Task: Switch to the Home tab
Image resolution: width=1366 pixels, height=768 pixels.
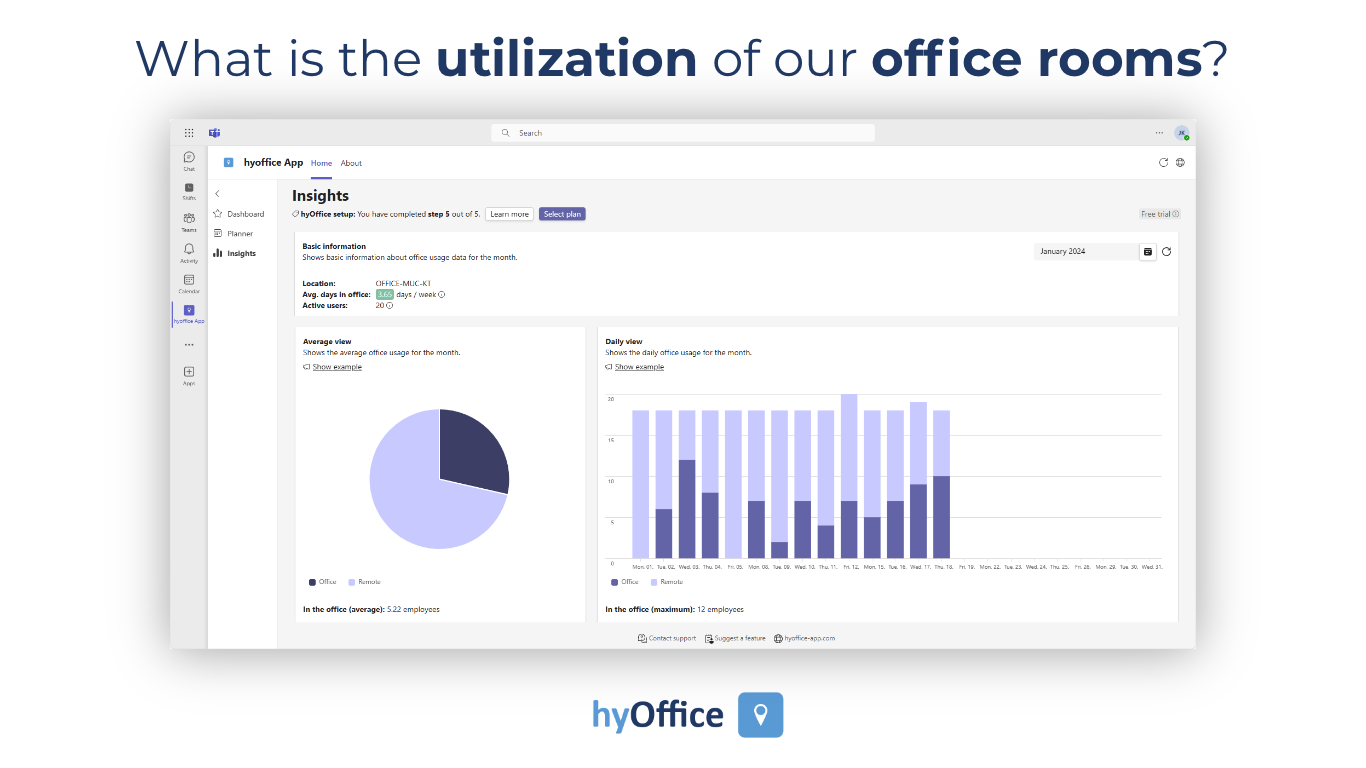Action: click(321, 163)
